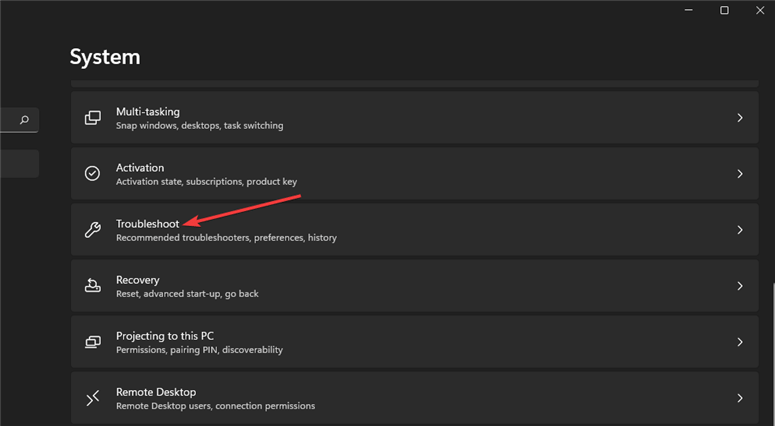Screen dimensions: 775x426
Task: Expand Recovery using its right chevron
Action: click(740, 286)
